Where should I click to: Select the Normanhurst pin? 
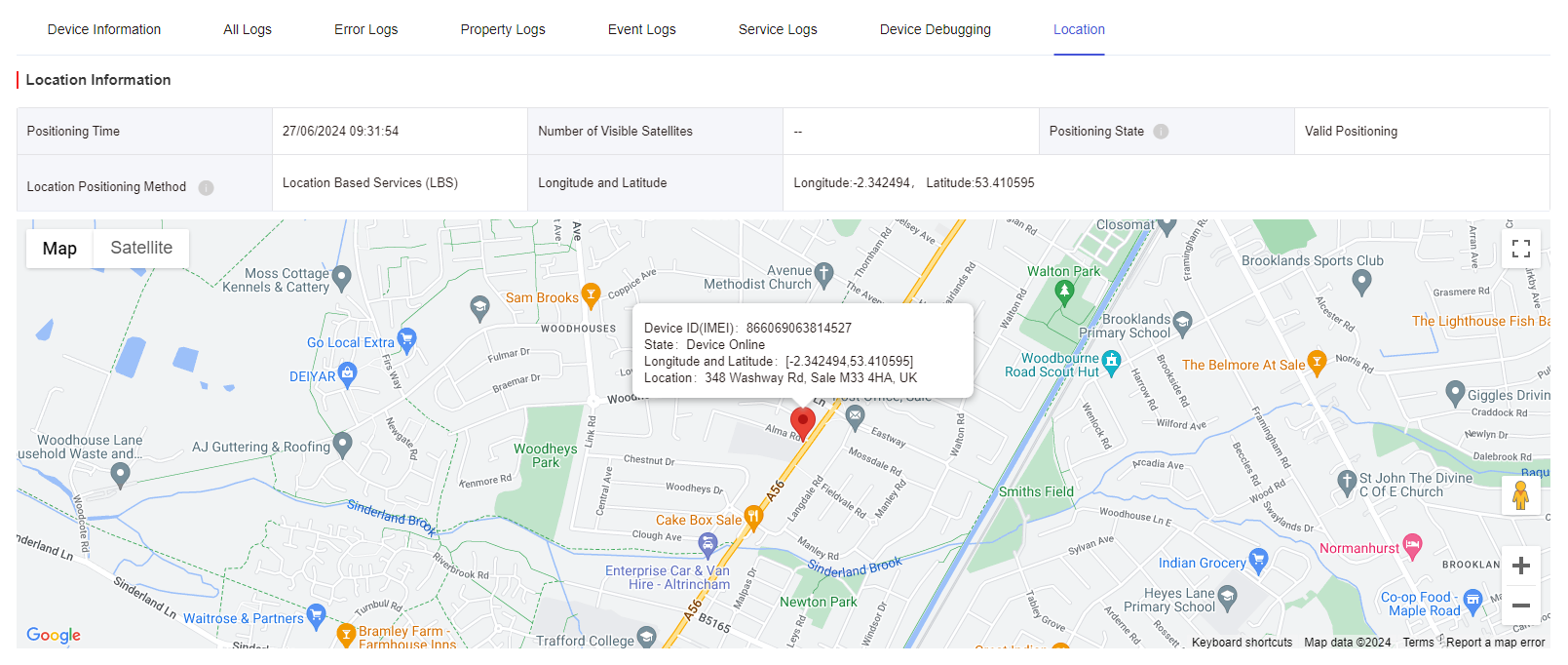tap(1412, 546)
